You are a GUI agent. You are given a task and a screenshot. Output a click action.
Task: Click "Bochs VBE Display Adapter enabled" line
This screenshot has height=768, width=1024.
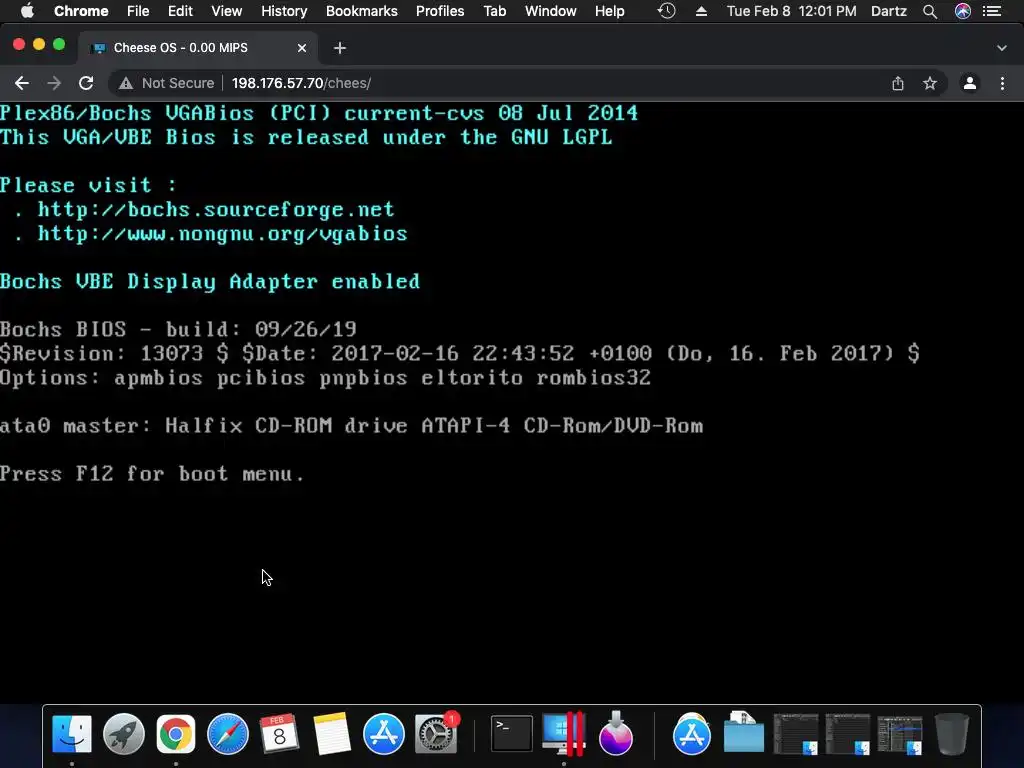point(210,281)
